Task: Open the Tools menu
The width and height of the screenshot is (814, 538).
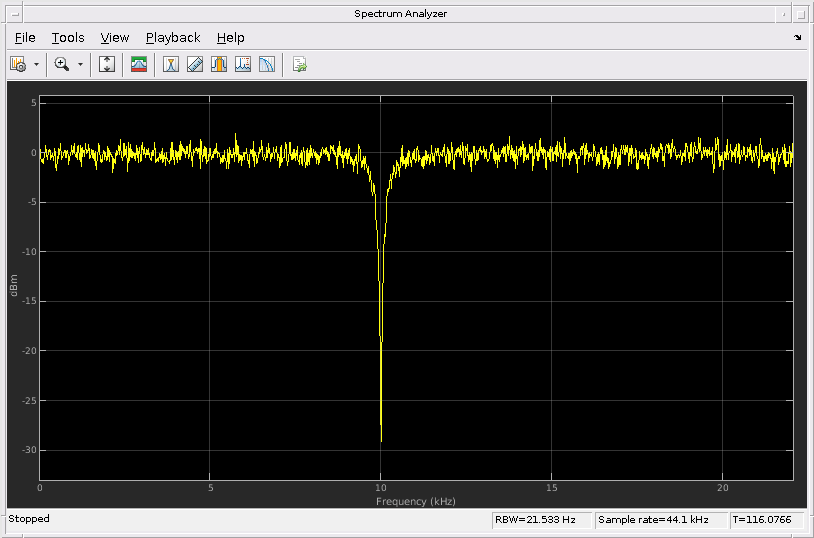Action: (68, 38)
